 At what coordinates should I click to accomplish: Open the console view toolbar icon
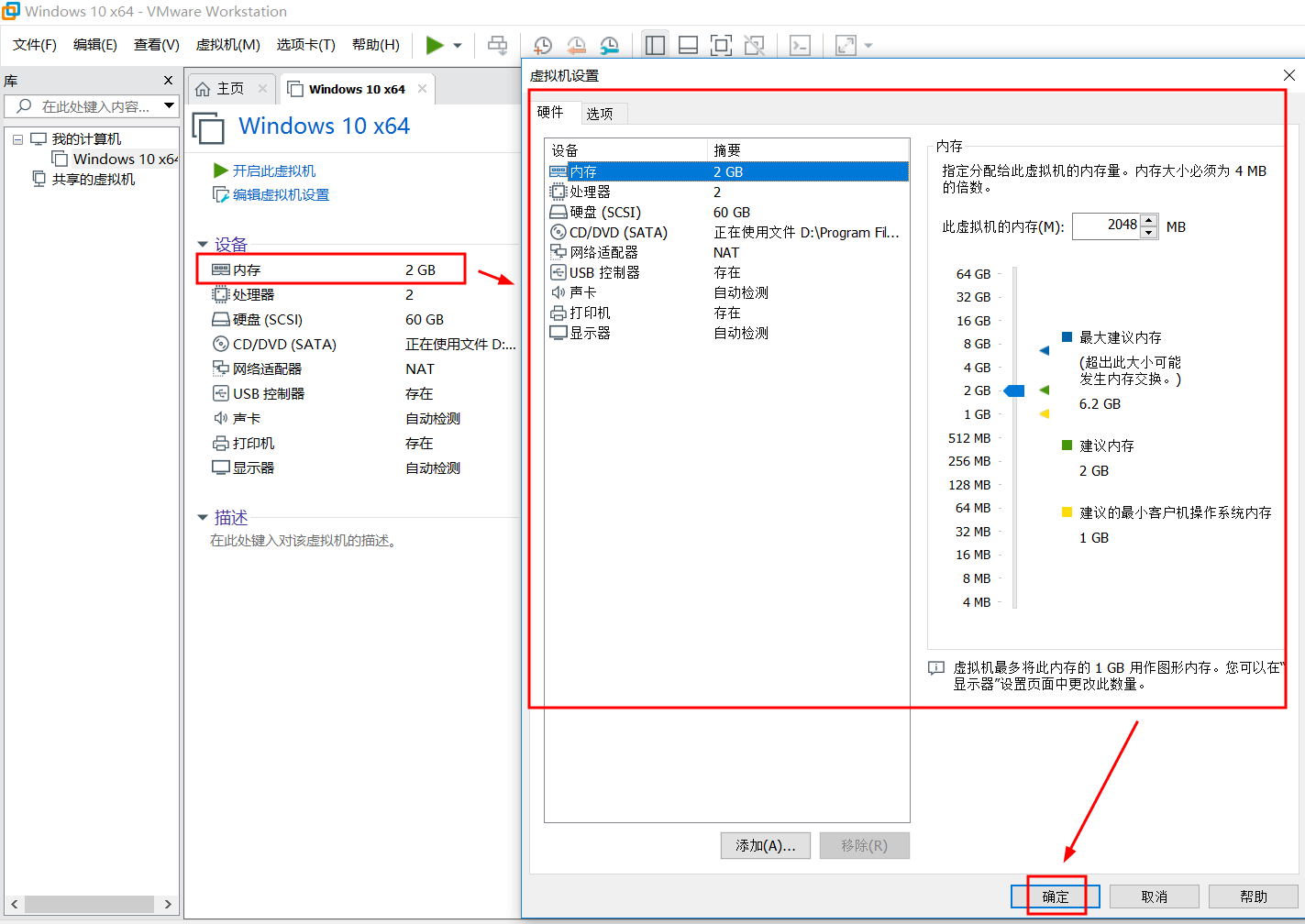[x=800, y=45]
